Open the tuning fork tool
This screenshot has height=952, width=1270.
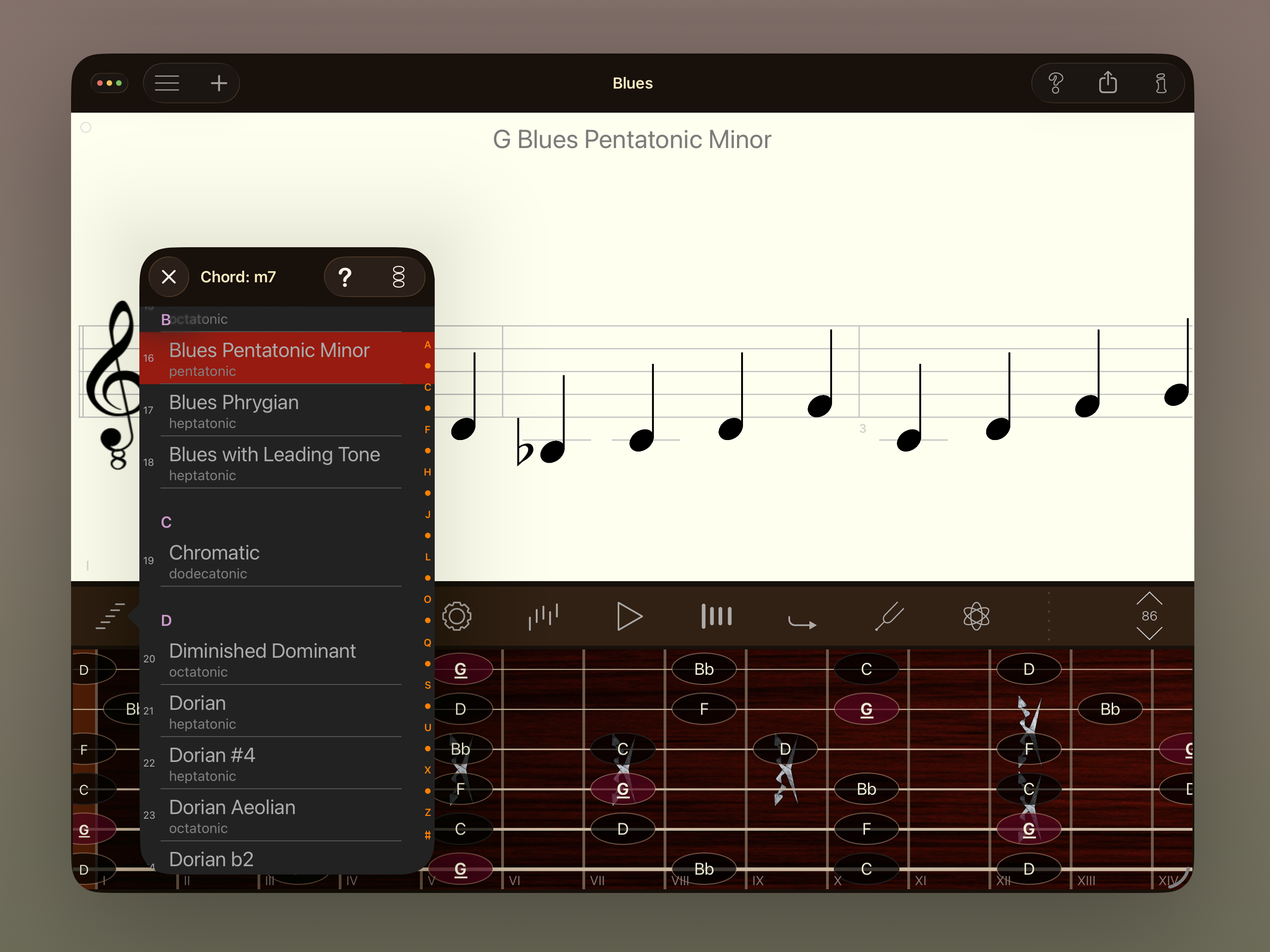tap(889, 617)
